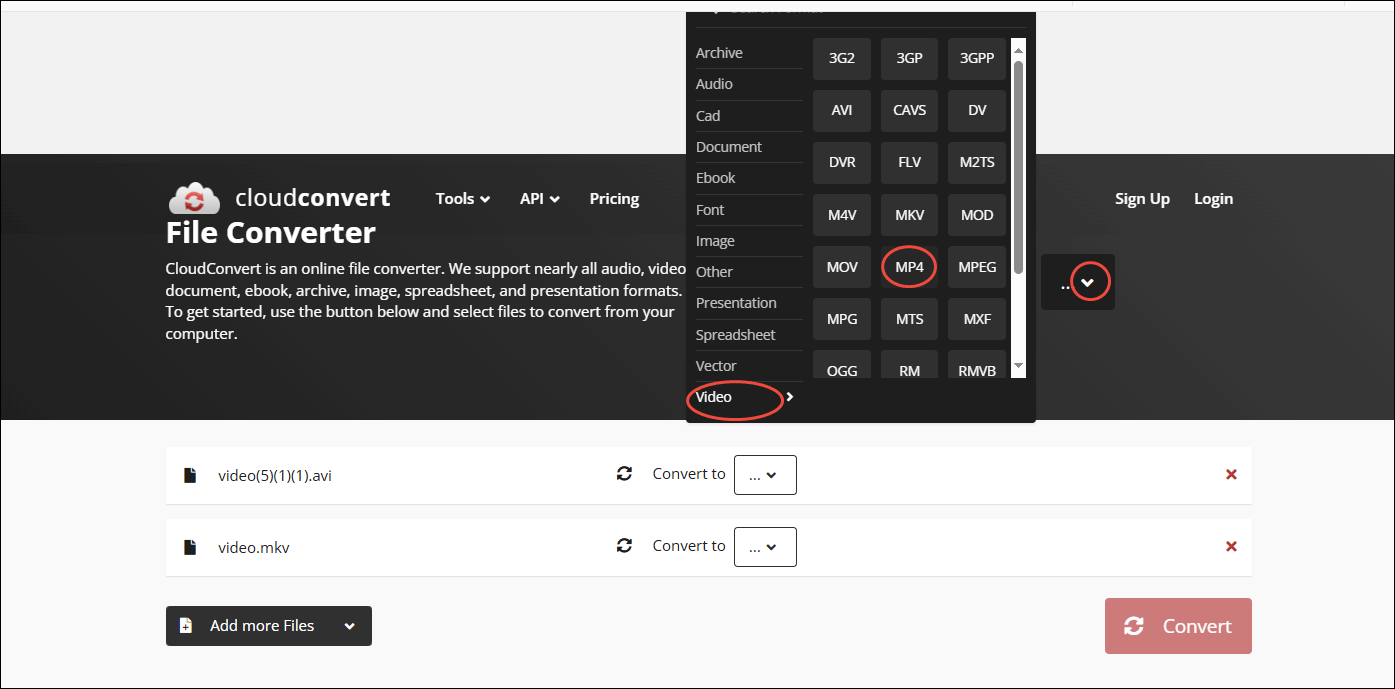Choose the M2TS format
Image resolution: width=1395 pixels, height=689 pixels.
(x=977, y=162)
